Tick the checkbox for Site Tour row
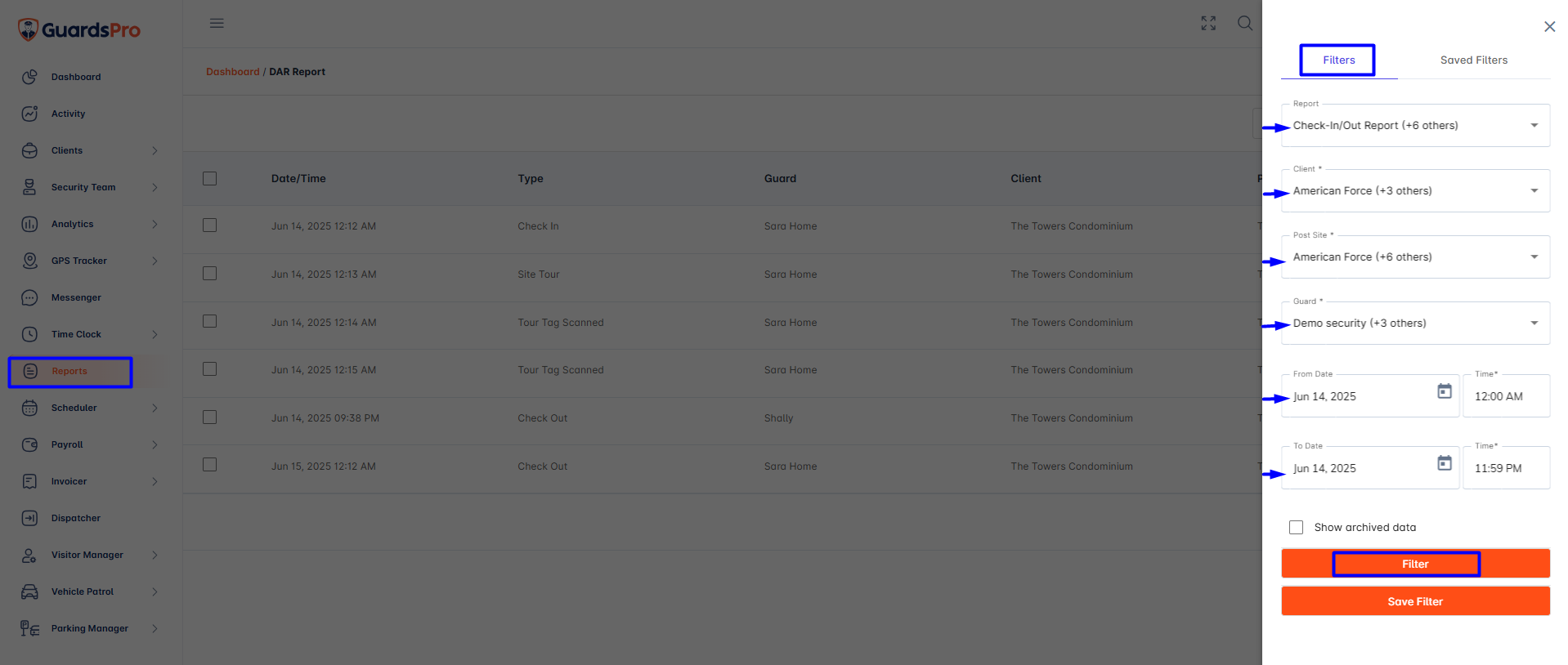The image size is (1568, 665). tap(210, 274)
